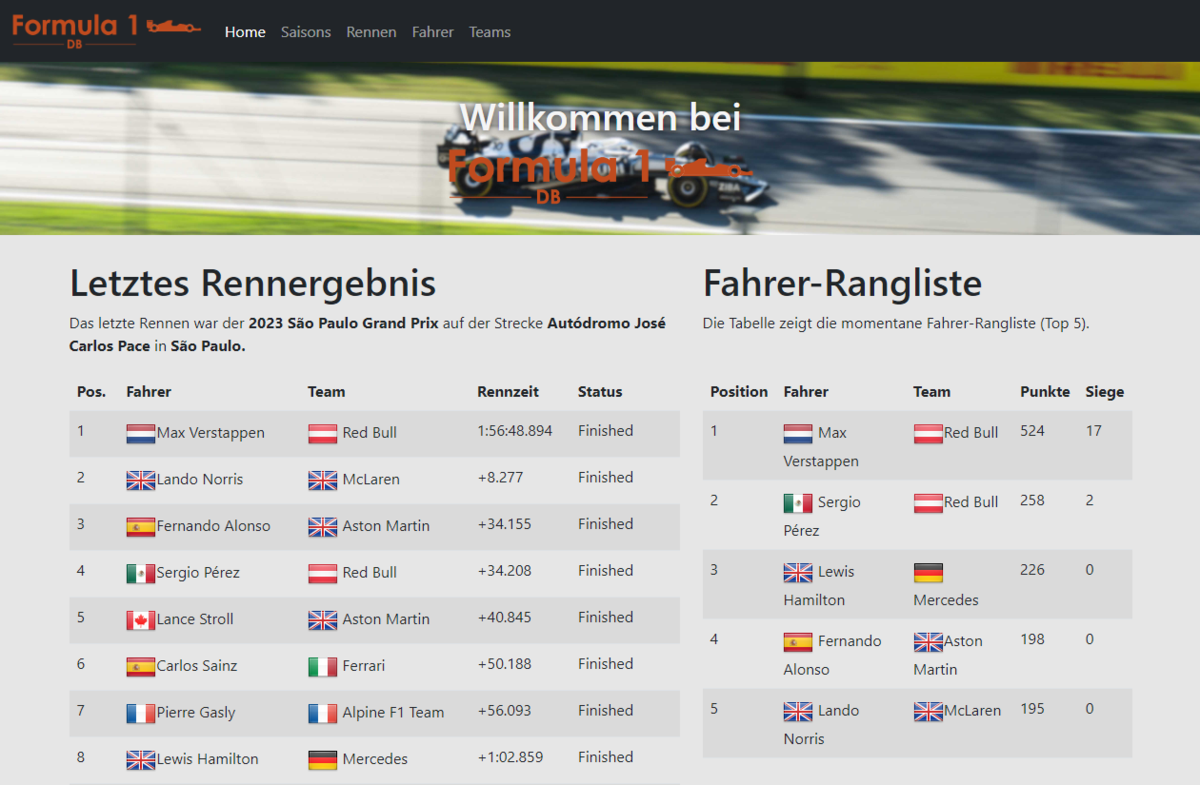Open the Home navigation item
The height and width of the screenshot is (785, 1200).
pos(245,32)
